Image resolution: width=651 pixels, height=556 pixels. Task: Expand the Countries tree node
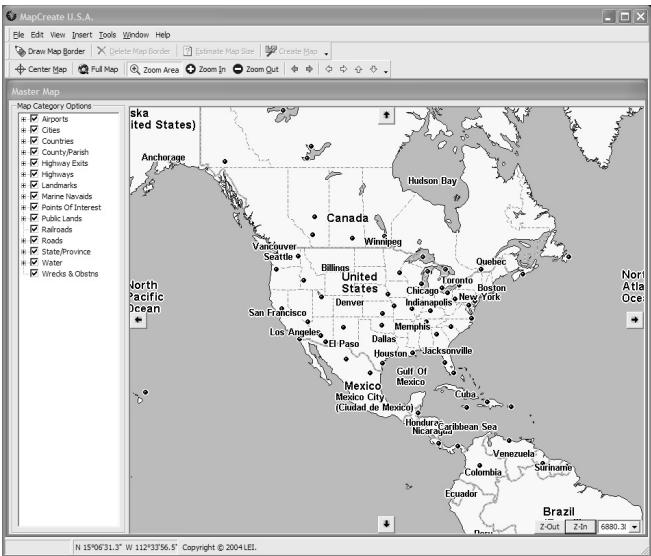[x=24, y=141]
